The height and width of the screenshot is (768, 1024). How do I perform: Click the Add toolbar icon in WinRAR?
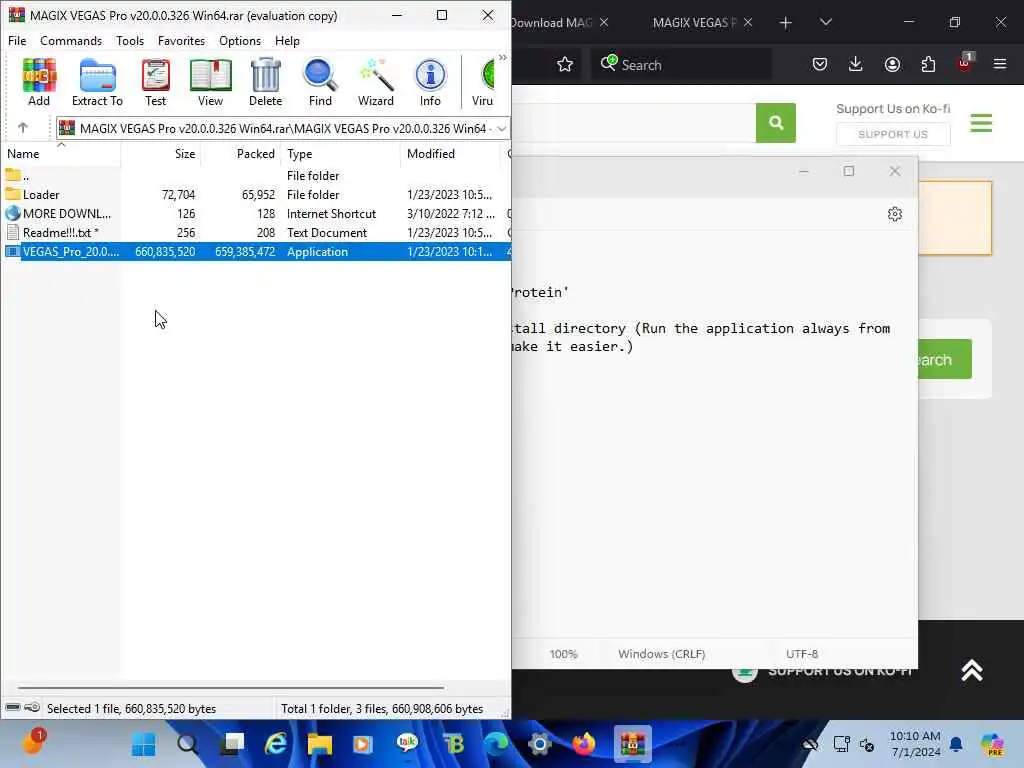click(39, 82)
